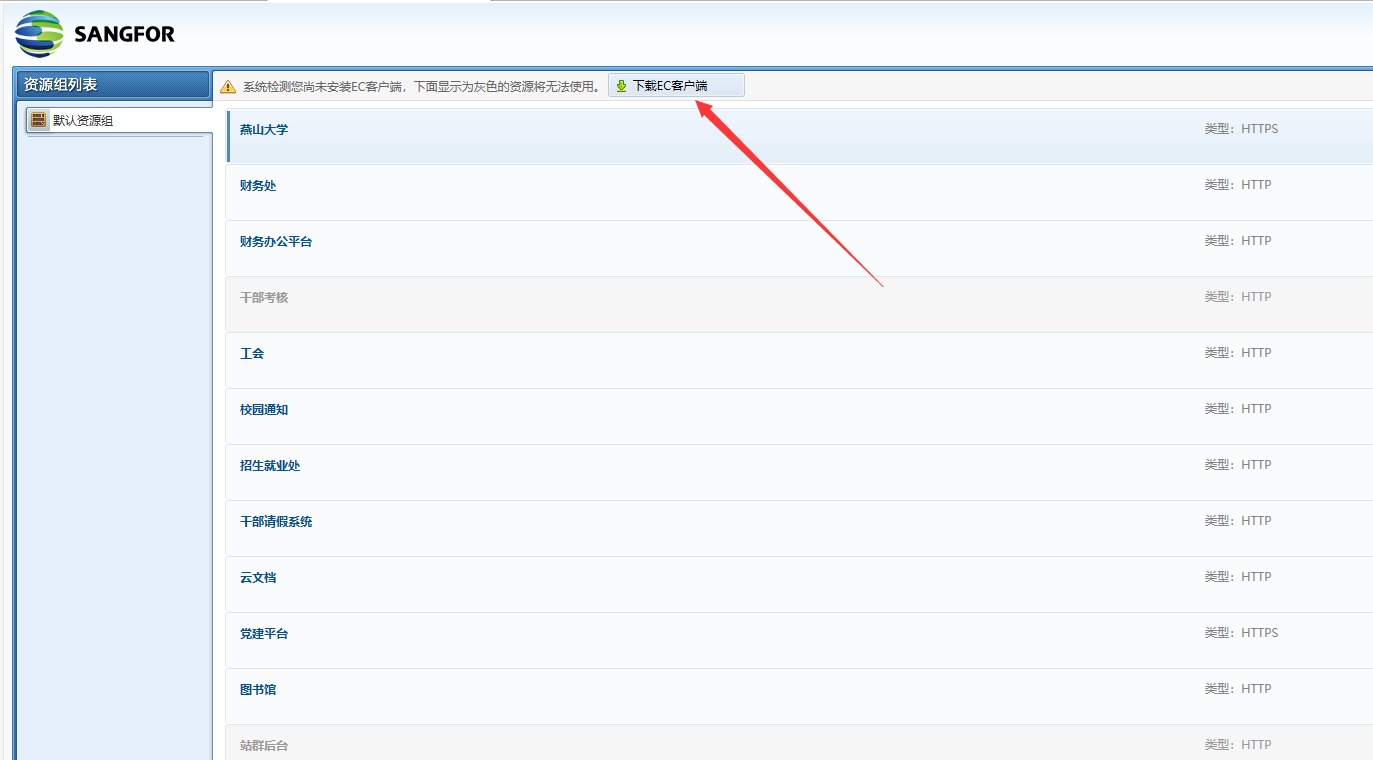Open the 招生就业处 resource
This screenshot has width=1373, height=760.
[x=270, y=466]
